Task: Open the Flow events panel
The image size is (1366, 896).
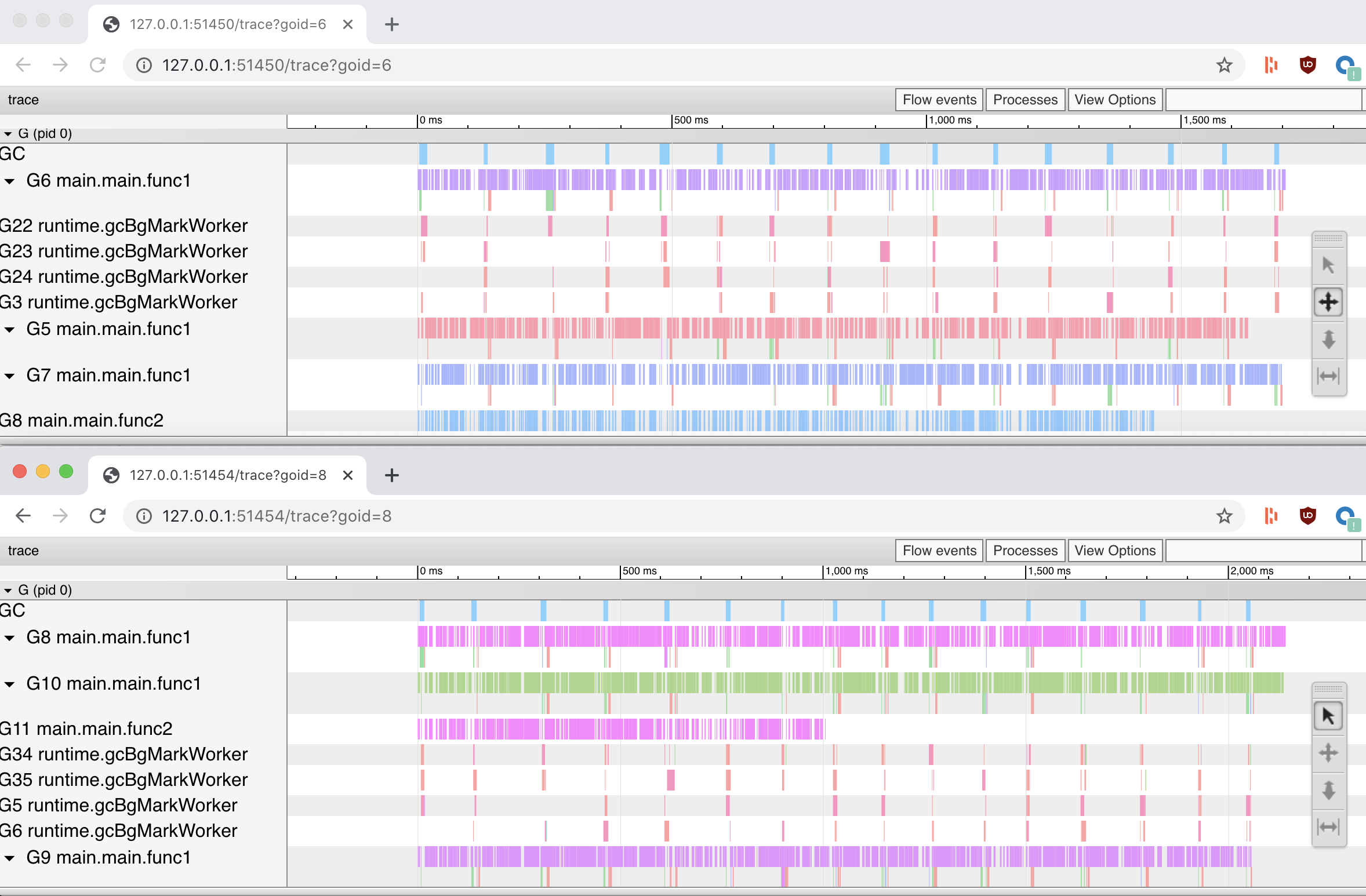Action: [938, 99]
